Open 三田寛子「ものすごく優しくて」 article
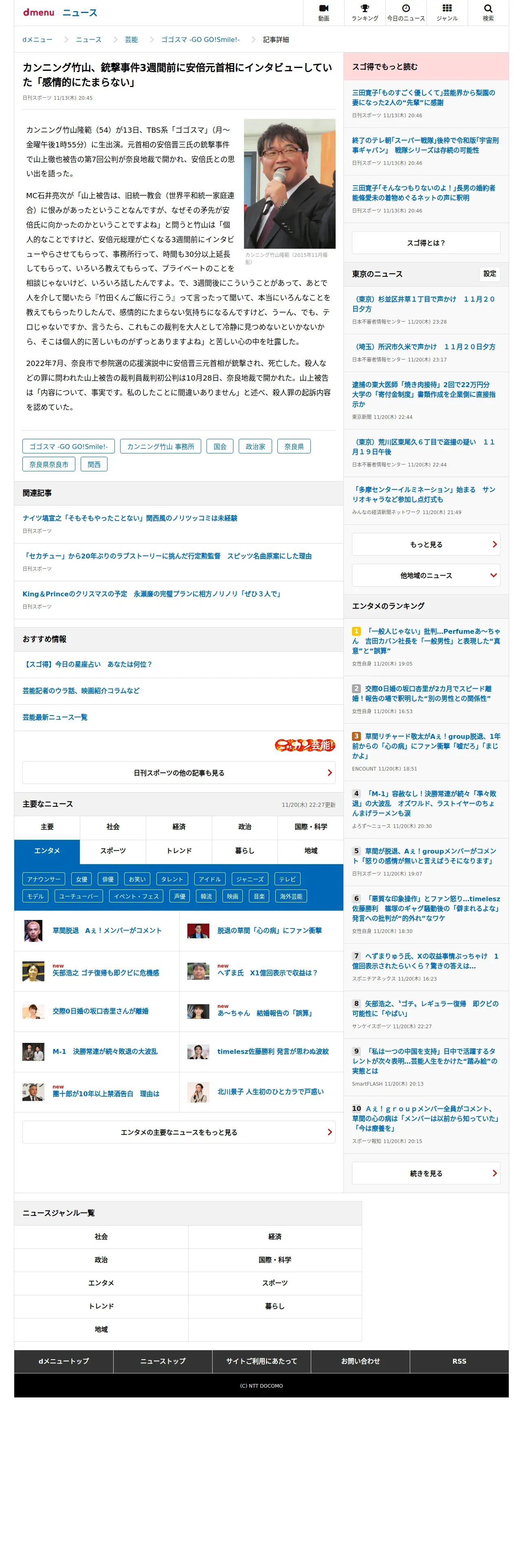This screenshot has width=523, height=1568. (x=424, y=97)
